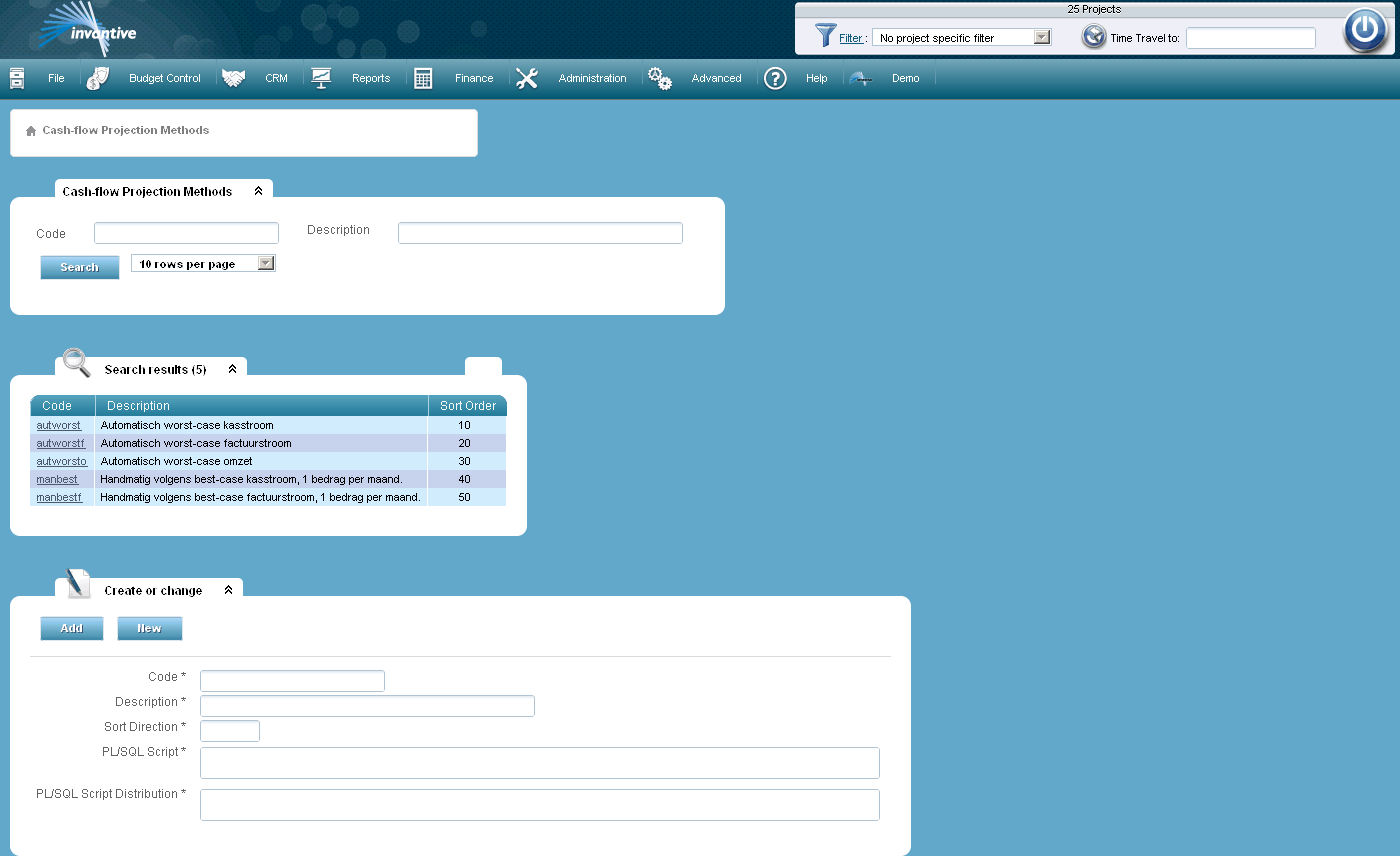Open the project specific filter dropdown
The height and width of the screenshot is (856, 1400).
tap(1041, 37)
